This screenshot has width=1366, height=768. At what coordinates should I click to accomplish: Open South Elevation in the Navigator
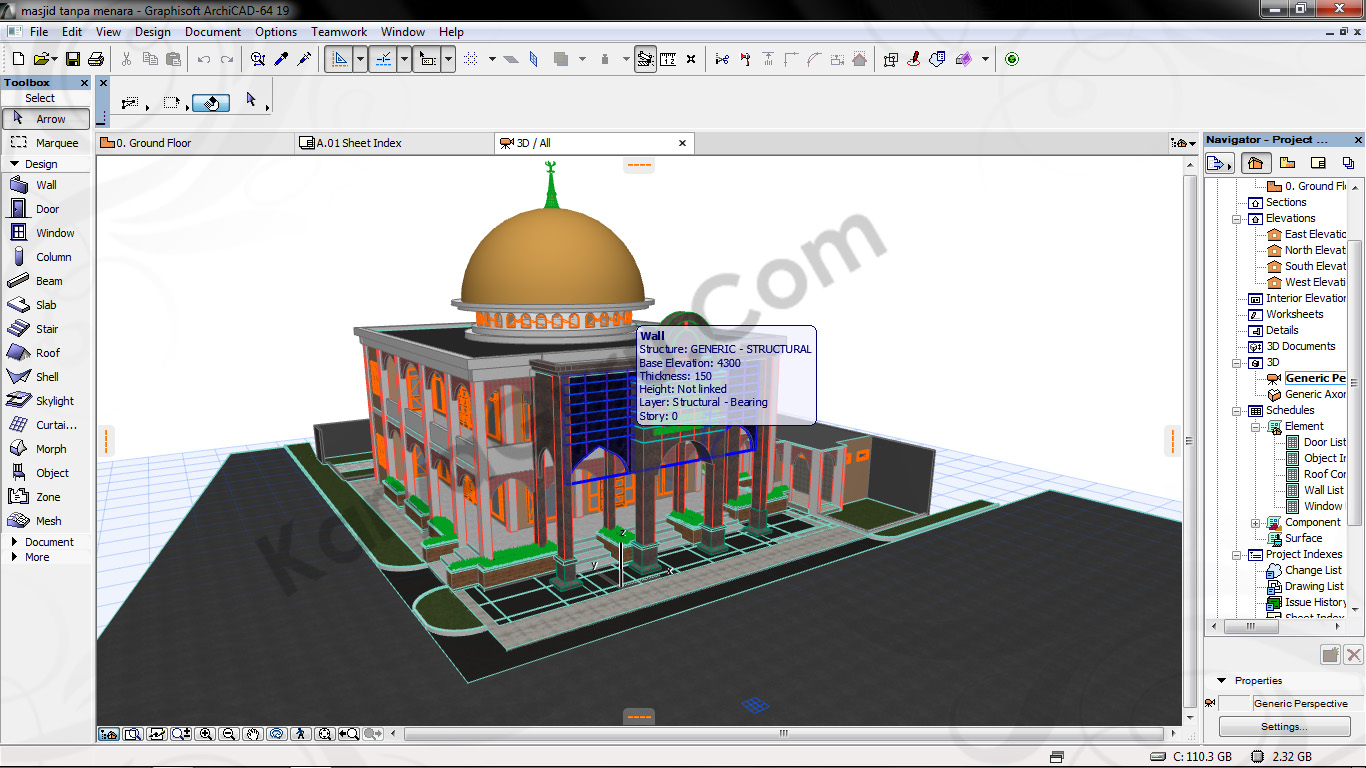click(1314, 266)
